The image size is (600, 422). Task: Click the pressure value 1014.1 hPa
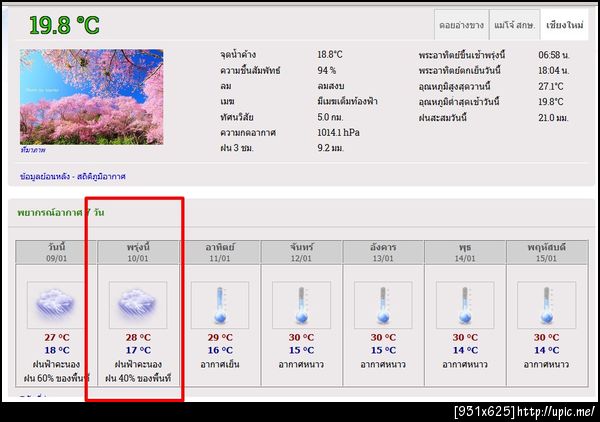(338, 133)
